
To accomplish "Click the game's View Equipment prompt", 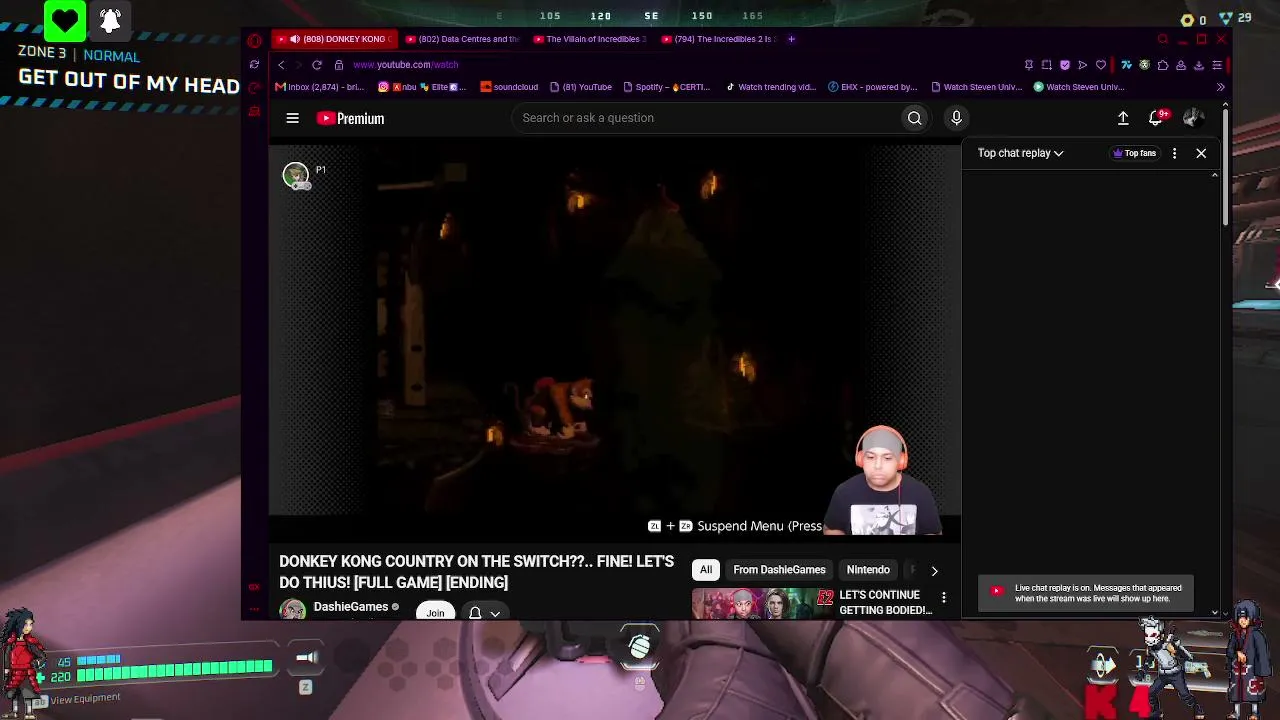I will pyautogui.click(x=78, y=698).
